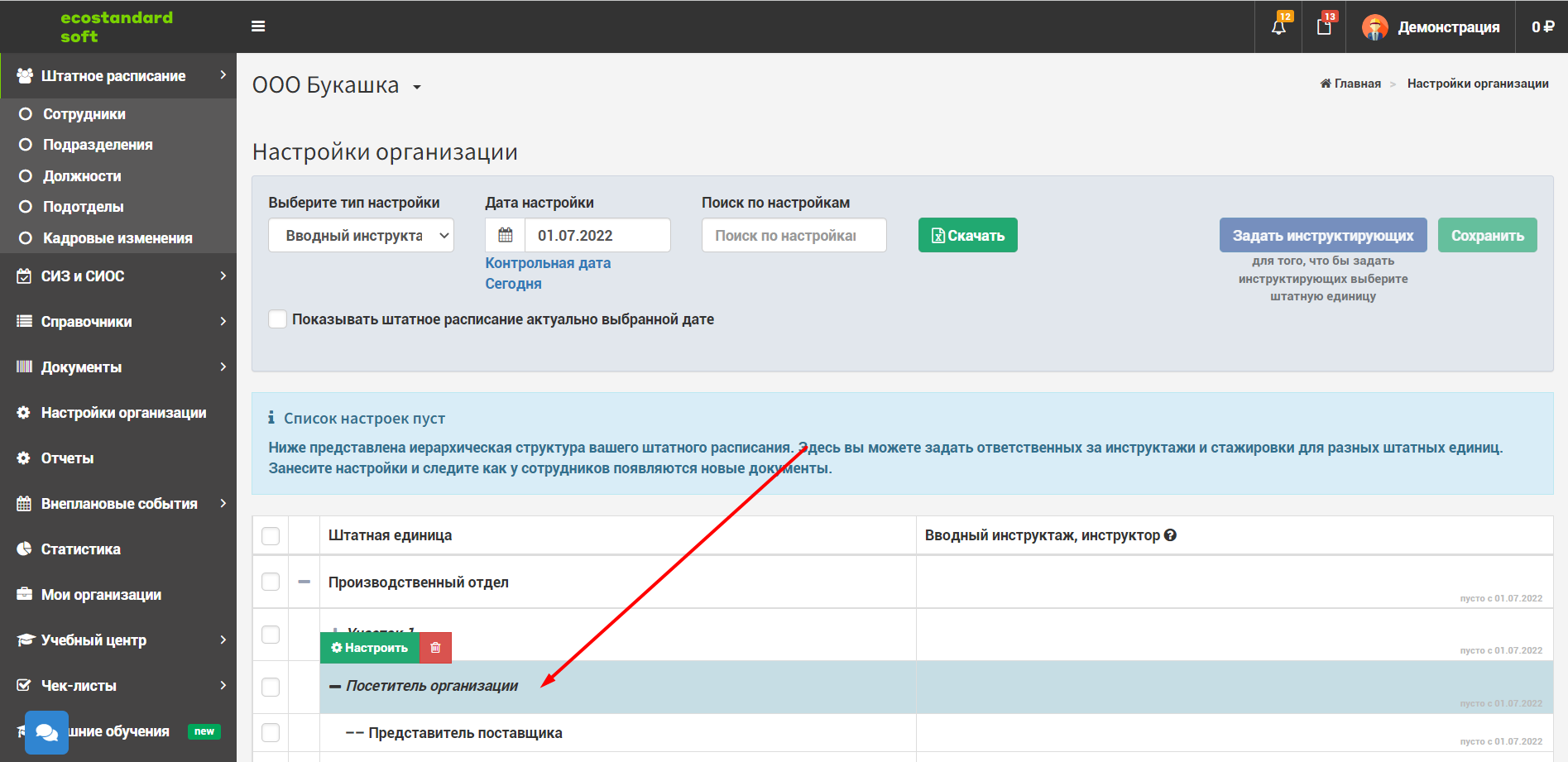The height and width of the screenshot is (762, 1568).
Task: Click Контрольная дата link
Action: coord(548,263)
